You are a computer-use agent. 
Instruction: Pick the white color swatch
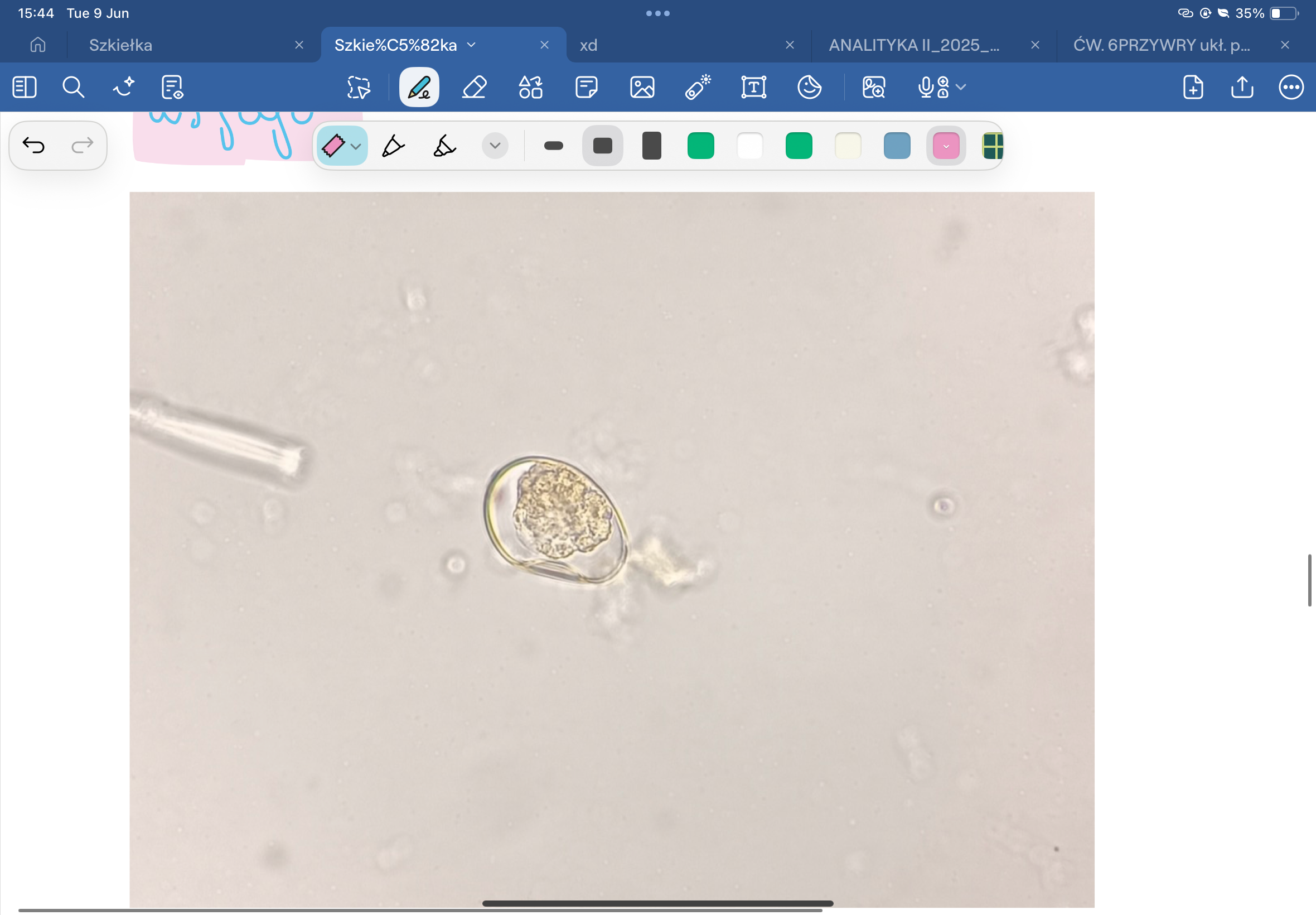pyautogui.click(x=750, y=146)
